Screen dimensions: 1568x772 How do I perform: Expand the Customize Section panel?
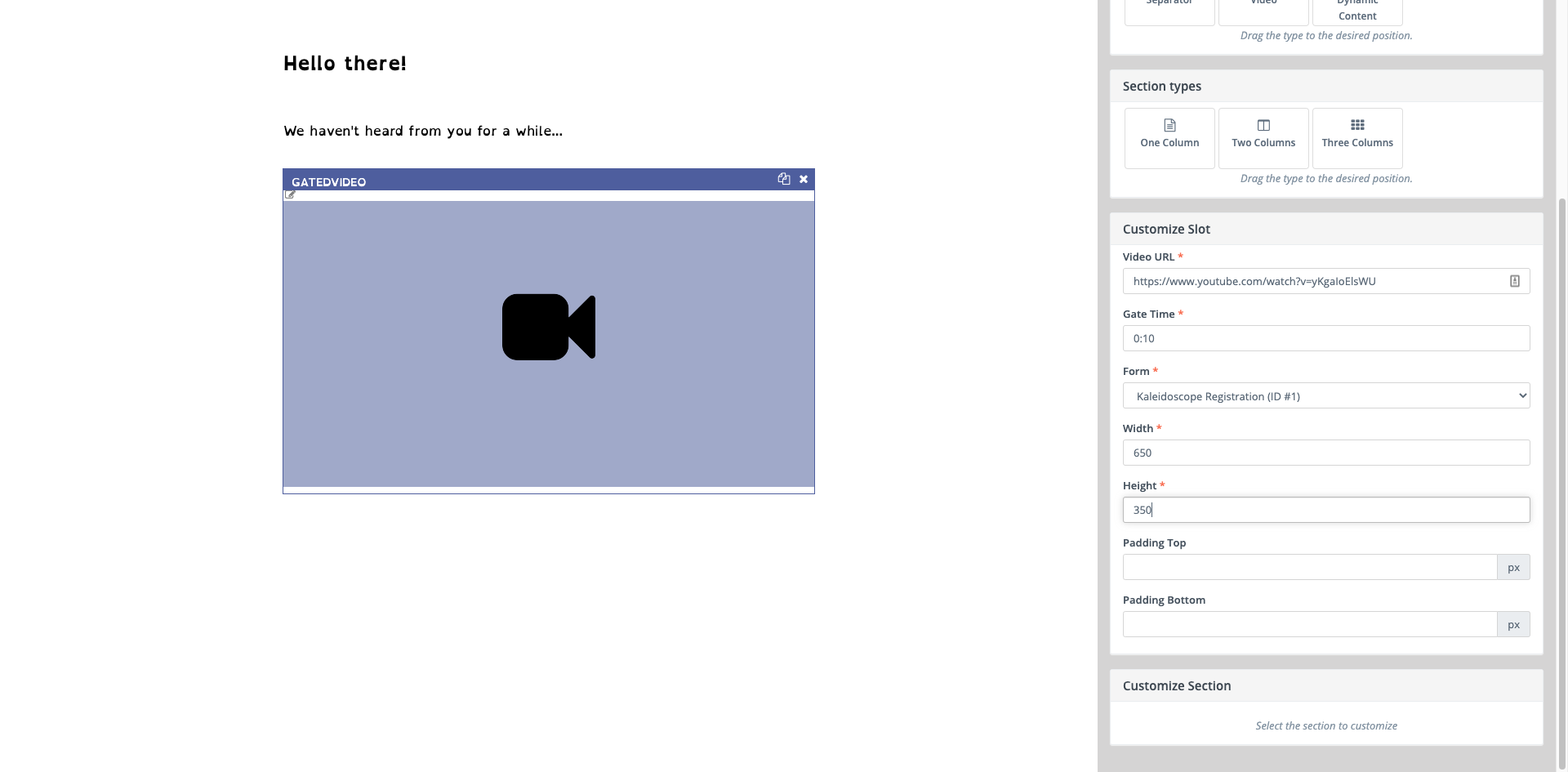(1176, 685)
